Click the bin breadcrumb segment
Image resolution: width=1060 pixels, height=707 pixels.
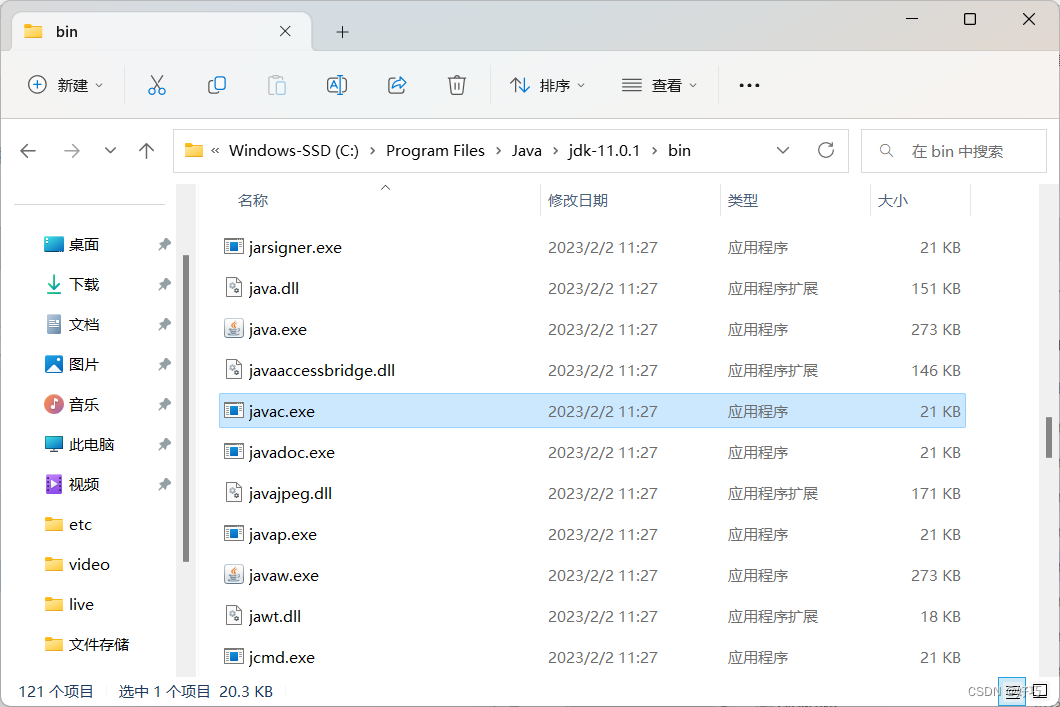[x=679, y=151]
